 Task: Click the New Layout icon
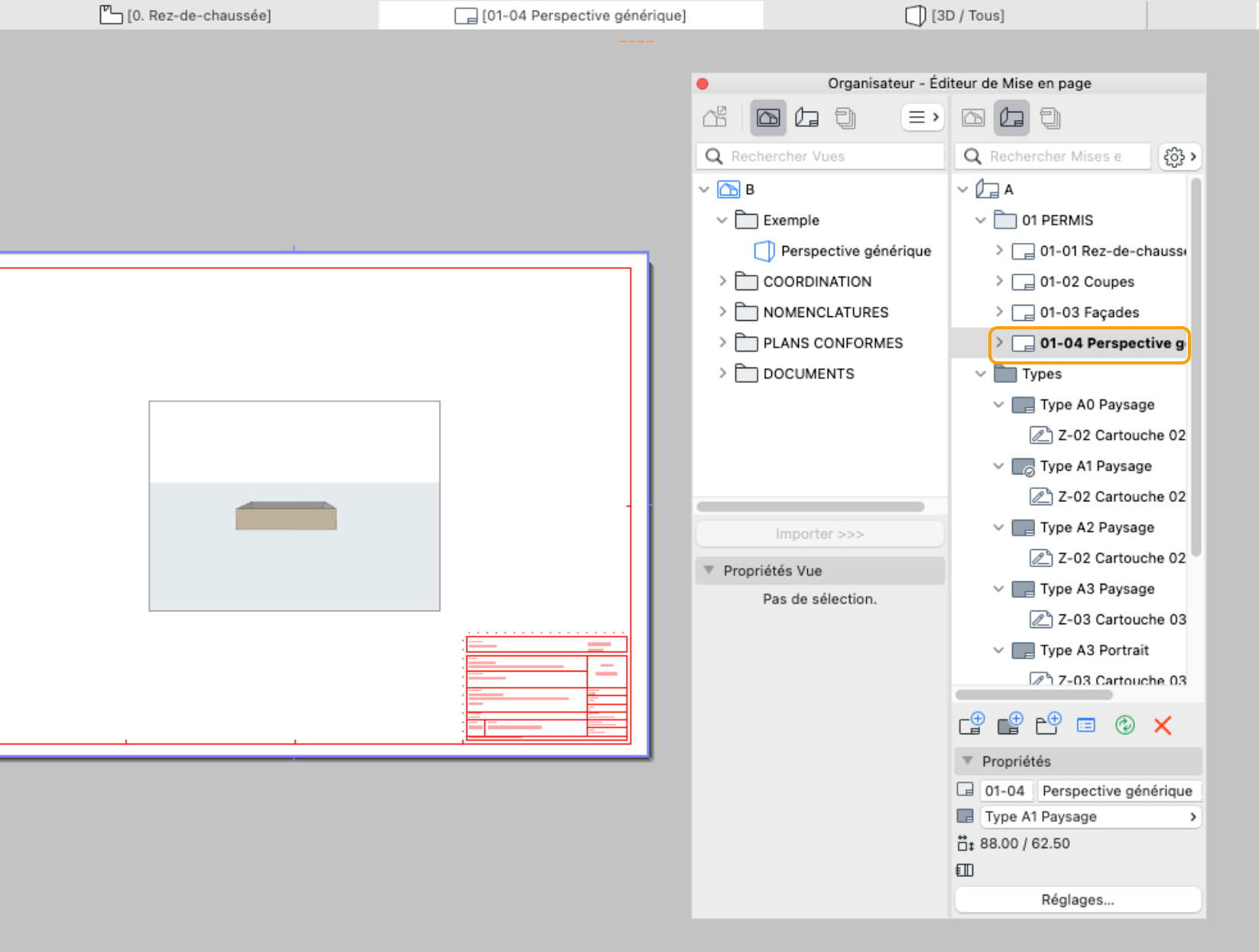(x=972, y=724)
